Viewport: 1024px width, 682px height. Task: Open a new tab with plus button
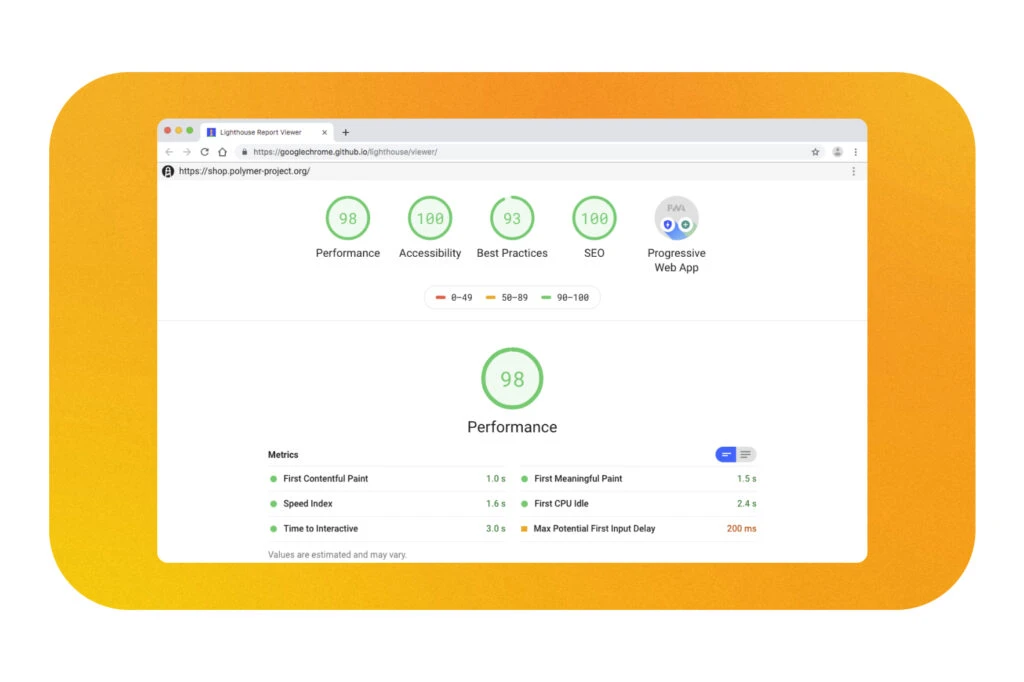(345, 132)
